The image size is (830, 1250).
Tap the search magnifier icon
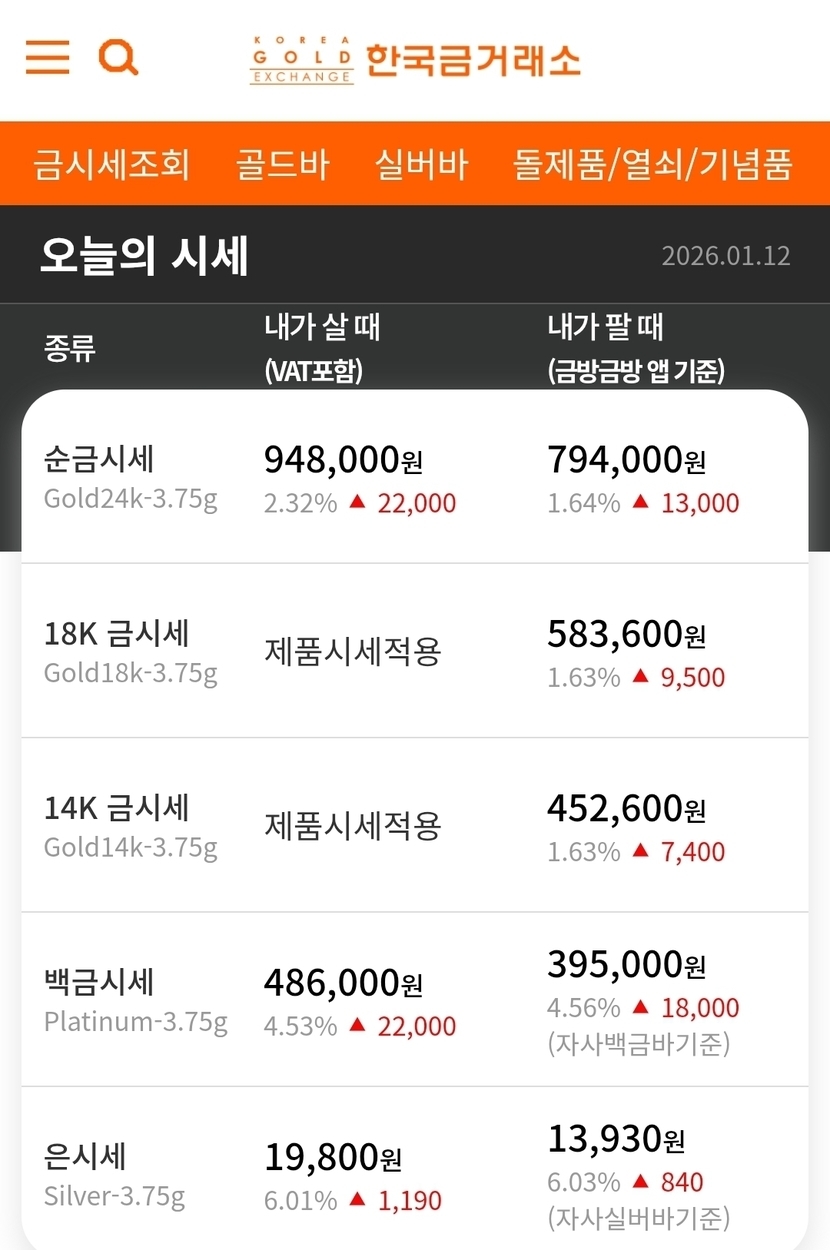(118, 58)
